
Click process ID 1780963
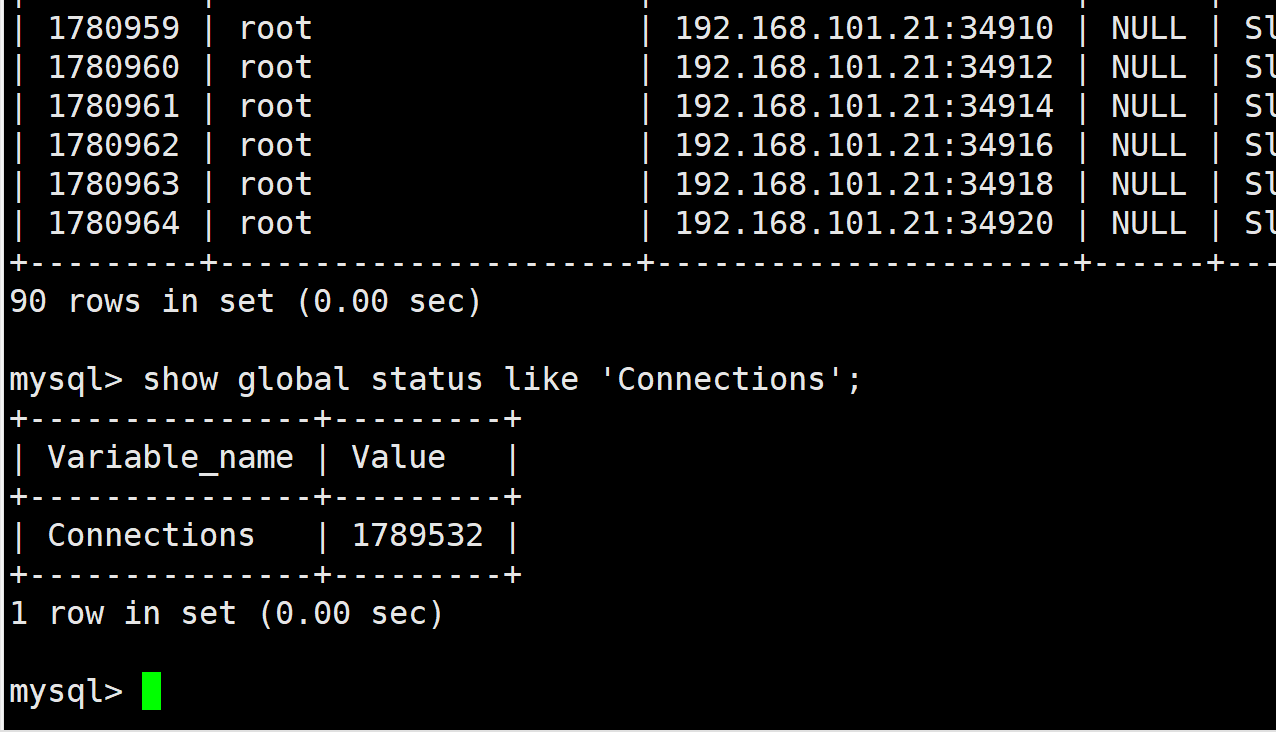point(114,184)
